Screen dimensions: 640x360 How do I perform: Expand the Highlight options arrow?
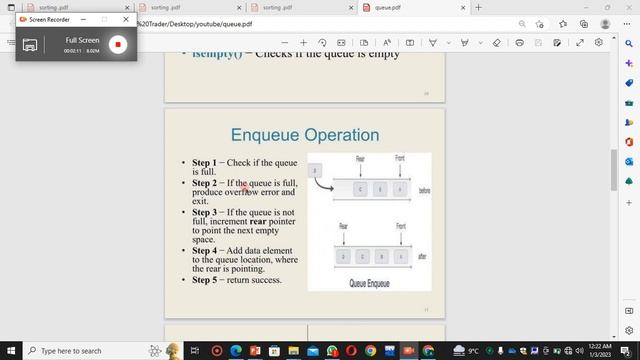click(x=480, y=43)
